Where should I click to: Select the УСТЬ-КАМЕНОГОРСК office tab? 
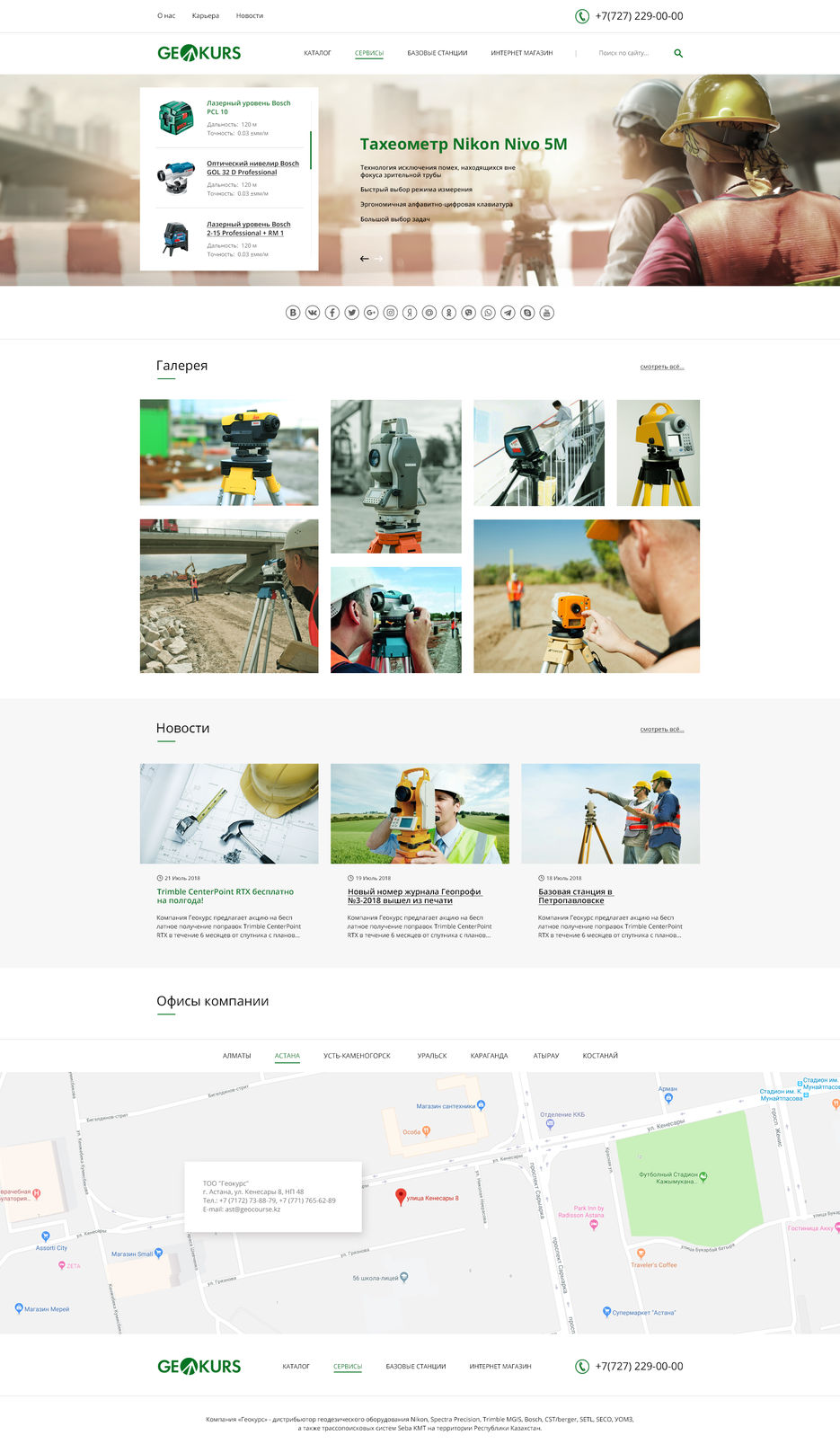(x=357, y=1056)
